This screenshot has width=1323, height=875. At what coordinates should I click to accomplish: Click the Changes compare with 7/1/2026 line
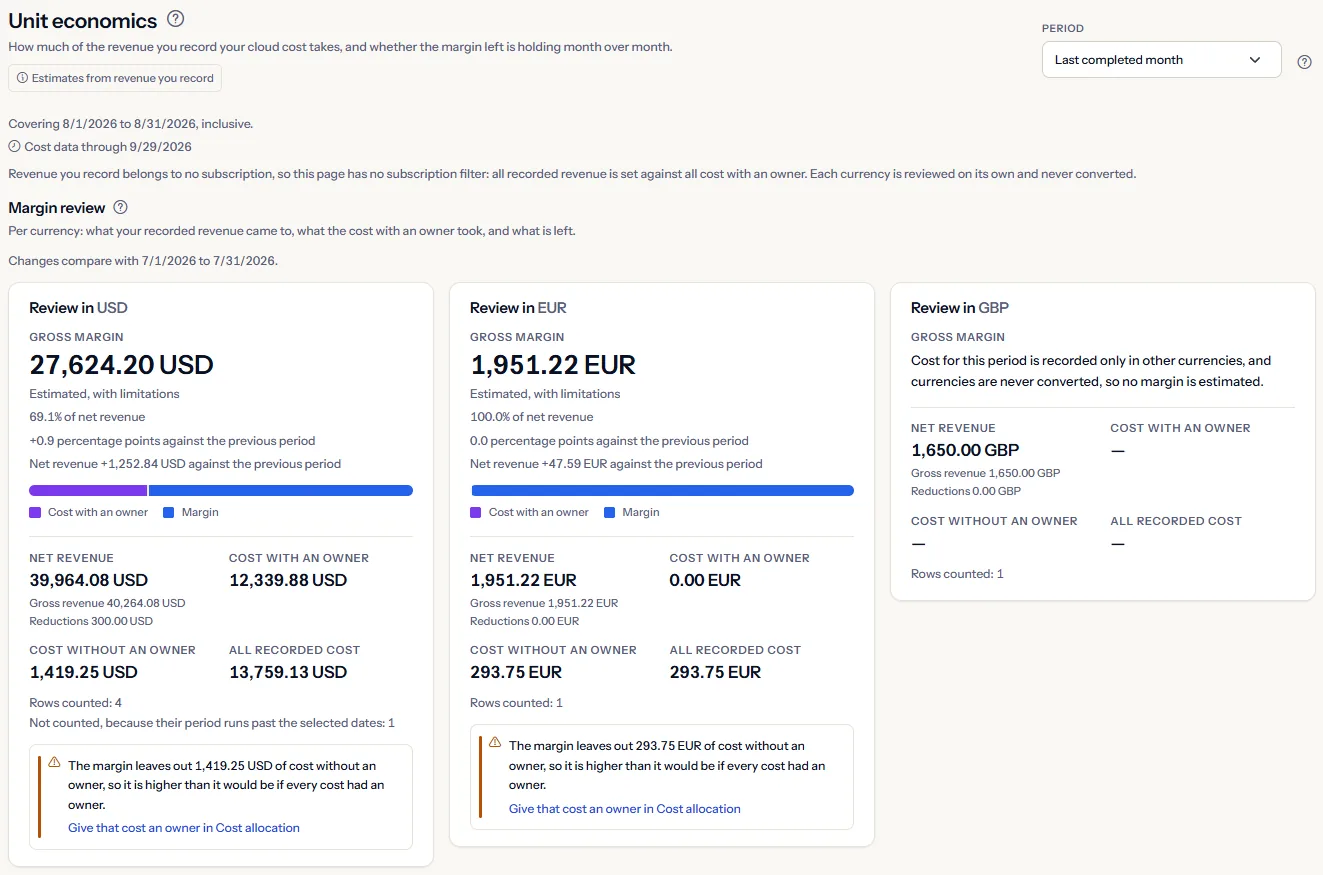[x=143, y=261]
